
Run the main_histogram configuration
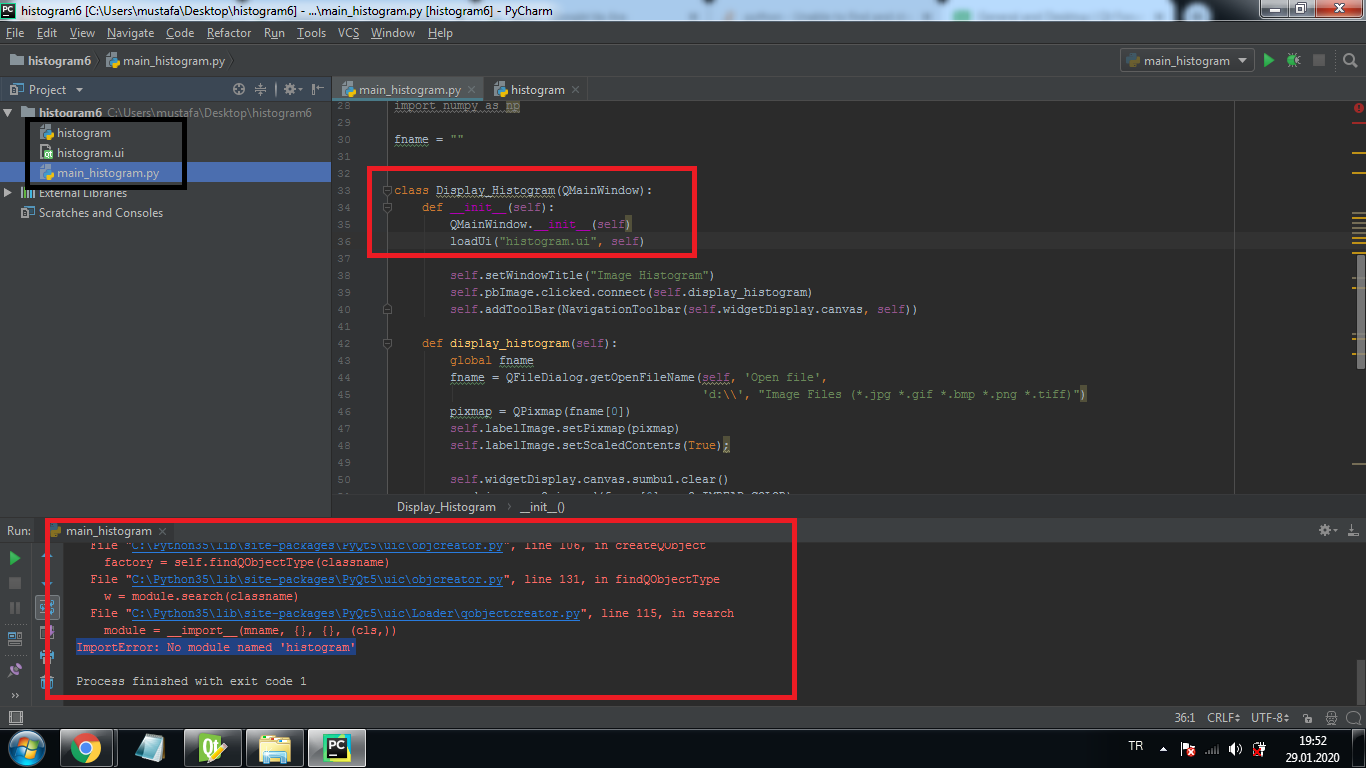coord(1267,60)
